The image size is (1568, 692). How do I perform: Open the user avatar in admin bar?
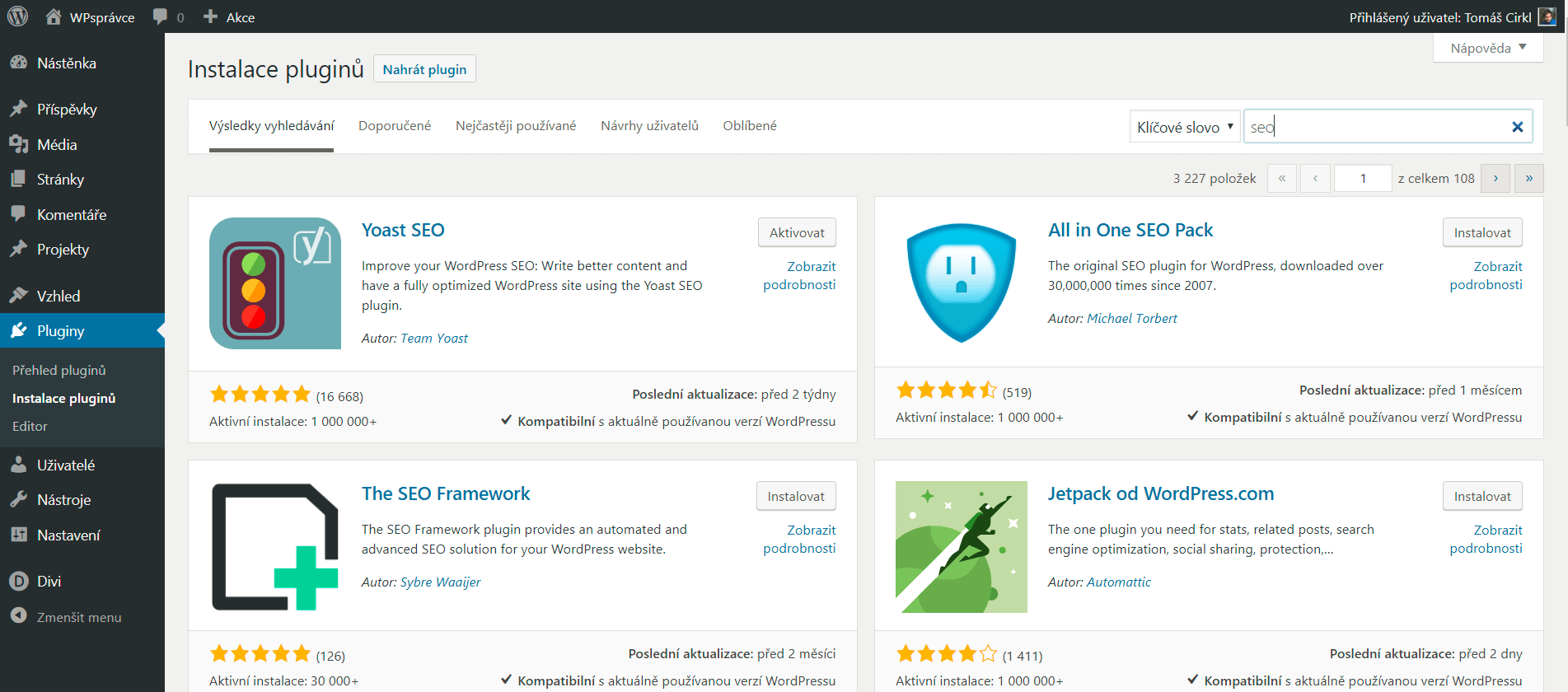point(1547,17)
